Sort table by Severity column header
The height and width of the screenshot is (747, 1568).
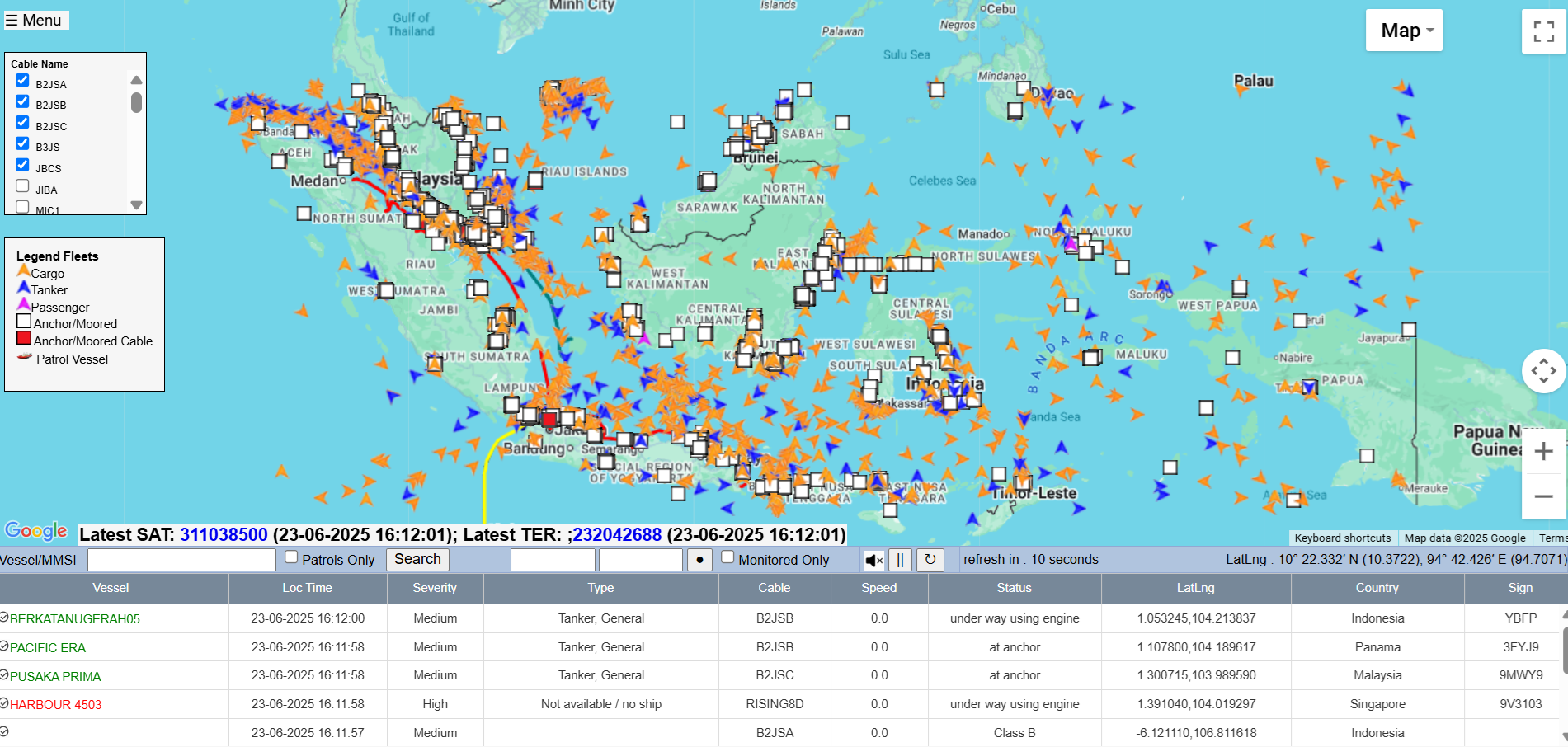point(435,588)
